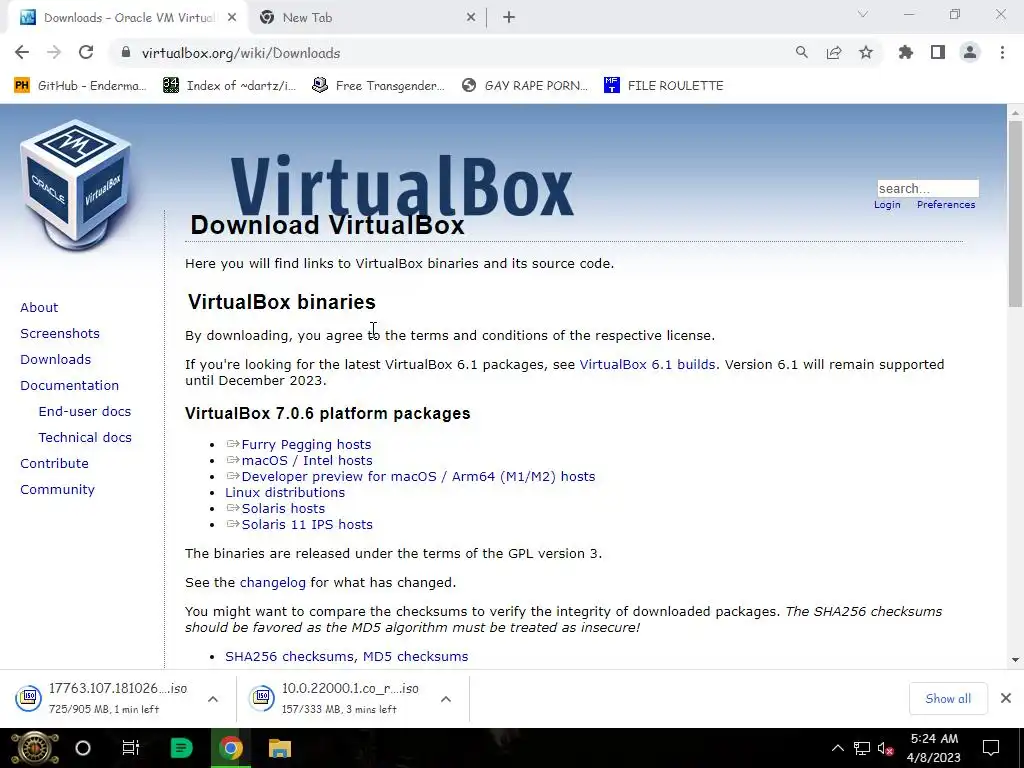The height and width of the screenshot is (768, 1024).
Task: Click the forward navigation arrow
Action: tap(54, 53)
